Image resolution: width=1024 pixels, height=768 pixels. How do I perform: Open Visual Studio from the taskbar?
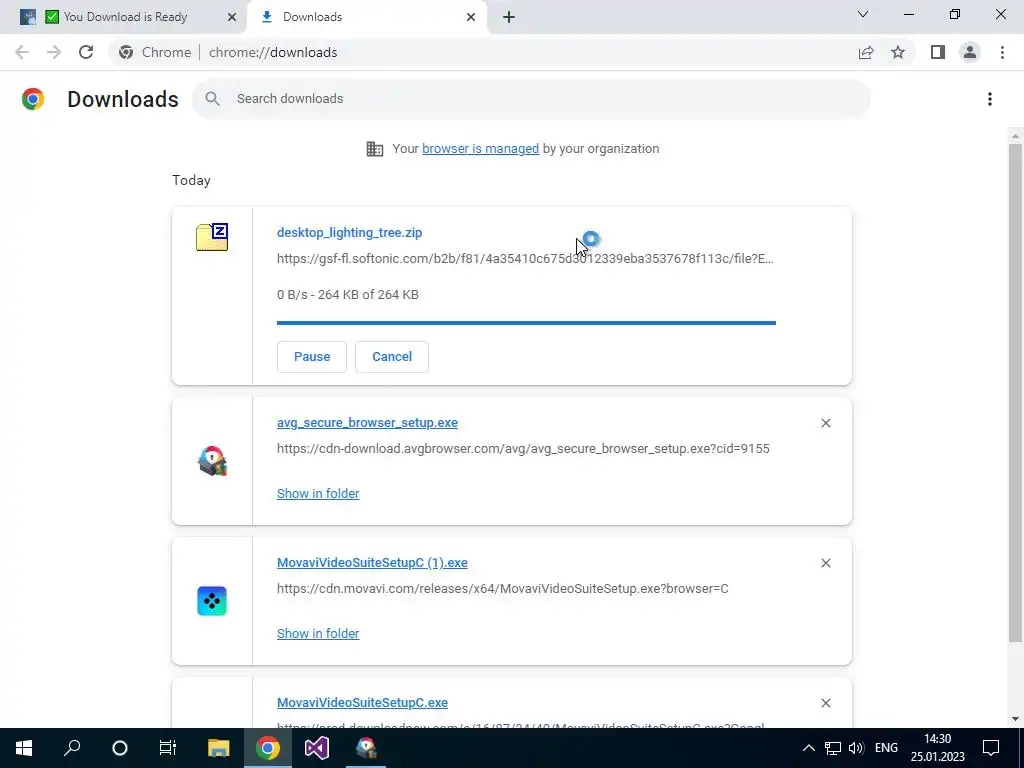point(317,748)
